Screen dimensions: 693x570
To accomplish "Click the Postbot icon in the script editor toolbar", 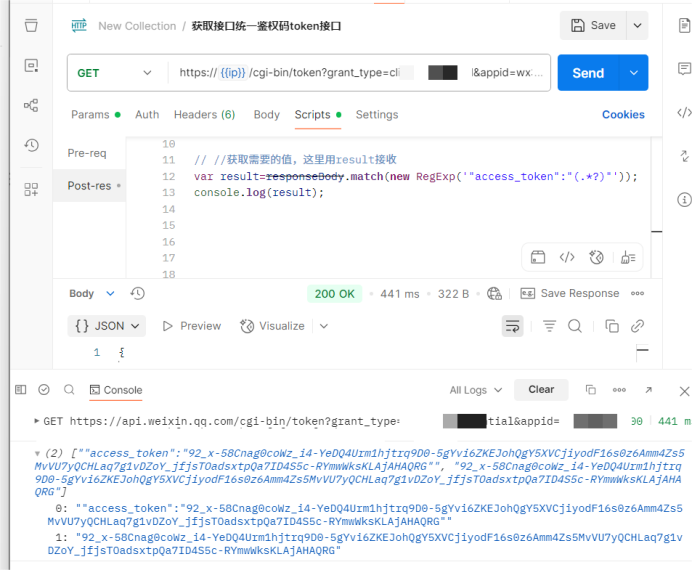I will coord(596,257).
